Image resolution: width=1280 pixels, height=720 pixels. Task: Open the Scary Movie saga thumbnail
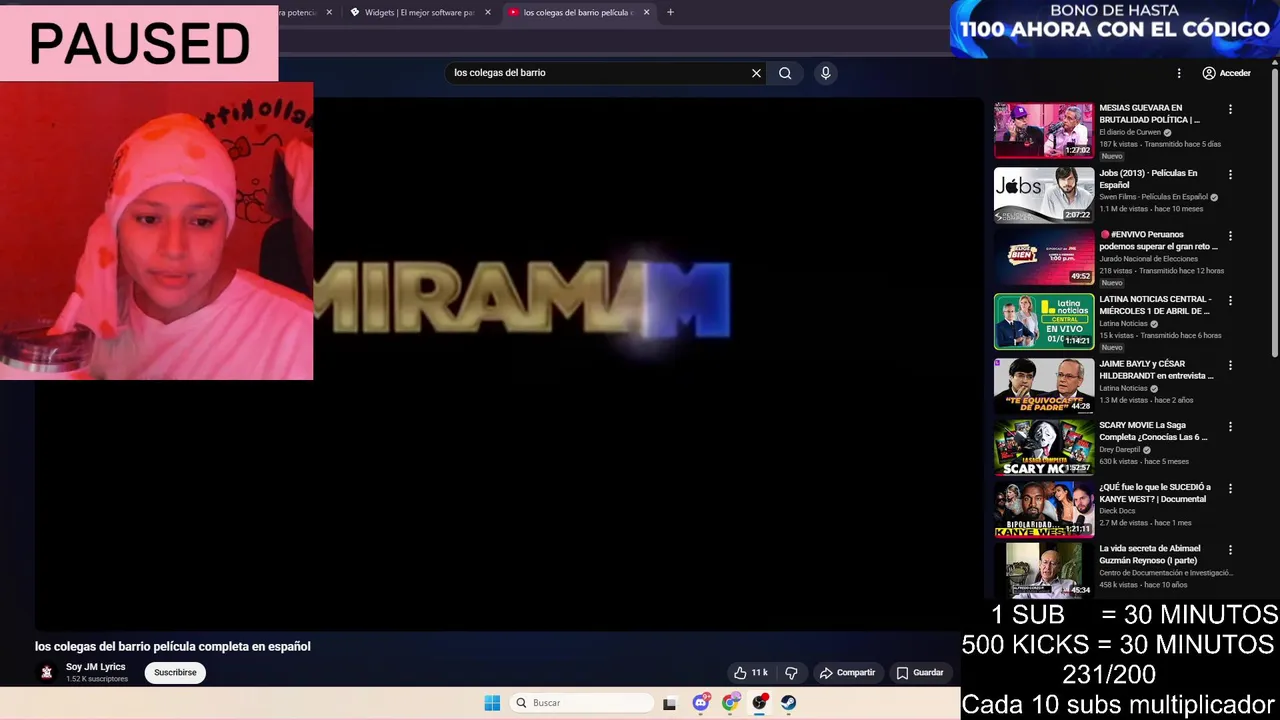point(1044,448)
